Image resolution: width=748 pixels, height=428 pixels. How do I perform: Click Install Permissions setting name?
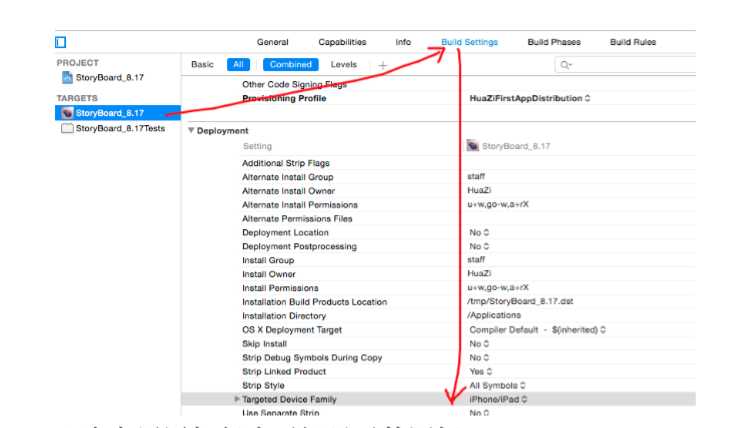pyautogui.click(x=280, y=288)
